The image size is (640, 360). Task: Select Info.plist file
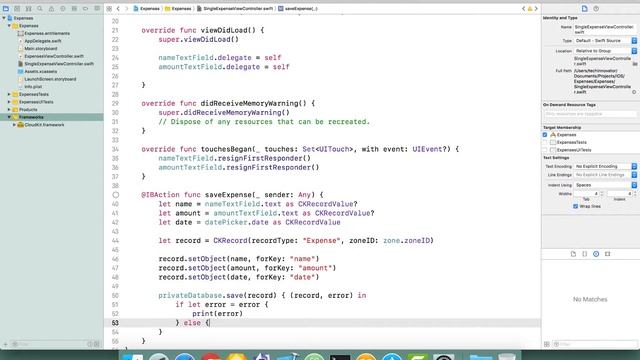click(x=33, y=87)
